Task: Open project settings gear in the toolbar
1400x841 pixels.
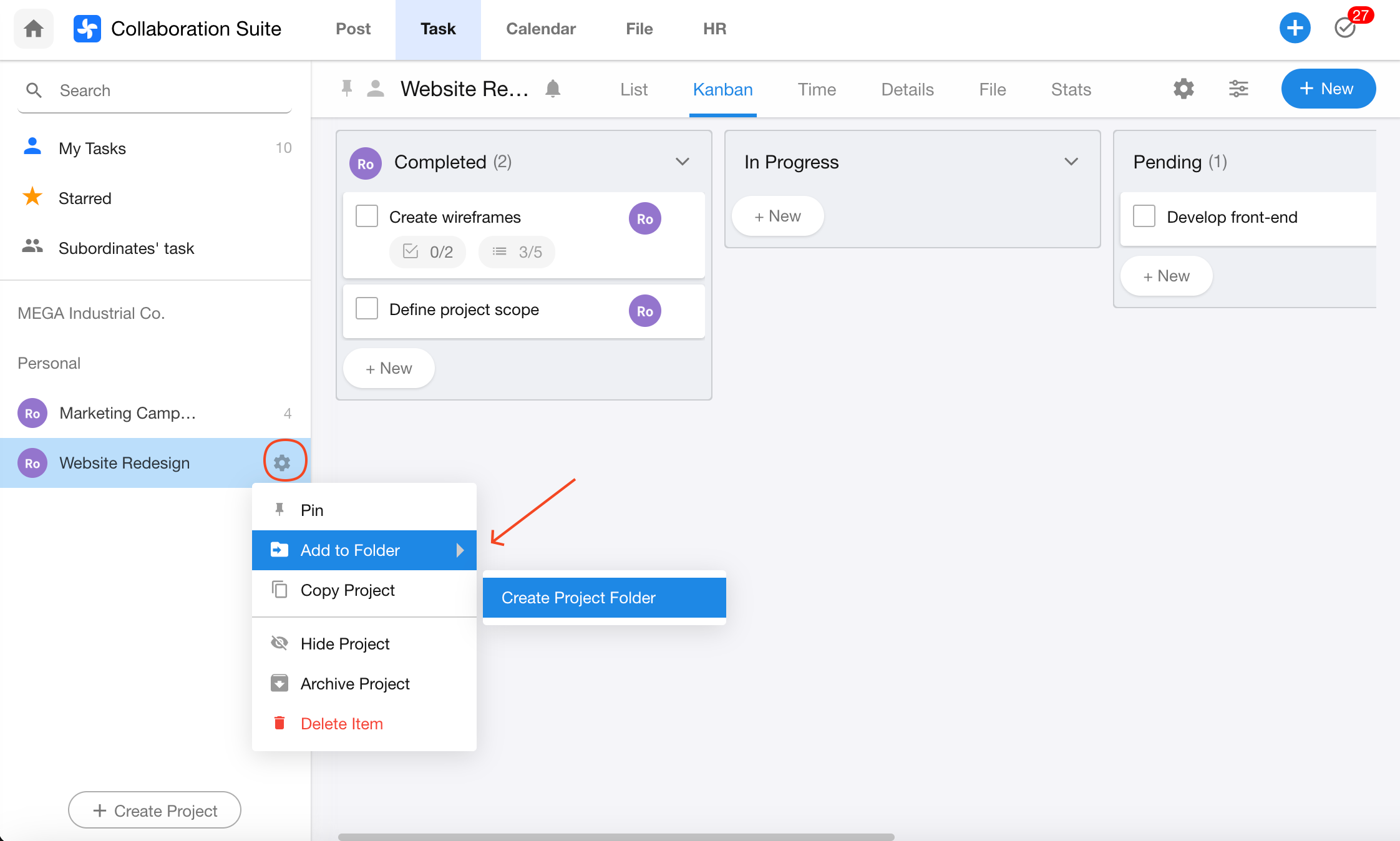Action: [1183, 89]
